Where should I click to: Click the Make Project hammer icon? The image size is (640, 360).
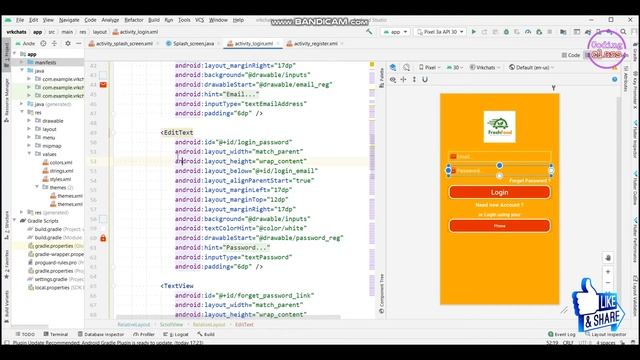pos(369,32)
